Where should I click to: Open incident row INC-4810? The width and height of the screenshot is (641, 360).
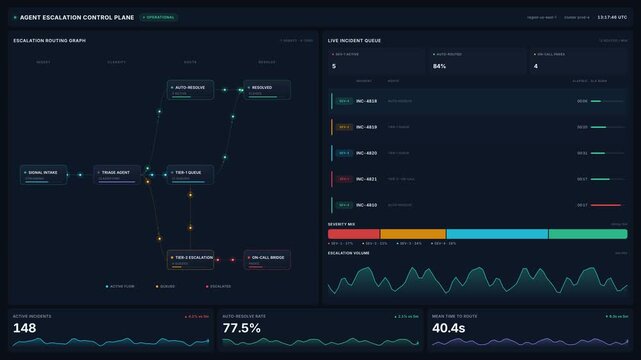coord(477,205)
